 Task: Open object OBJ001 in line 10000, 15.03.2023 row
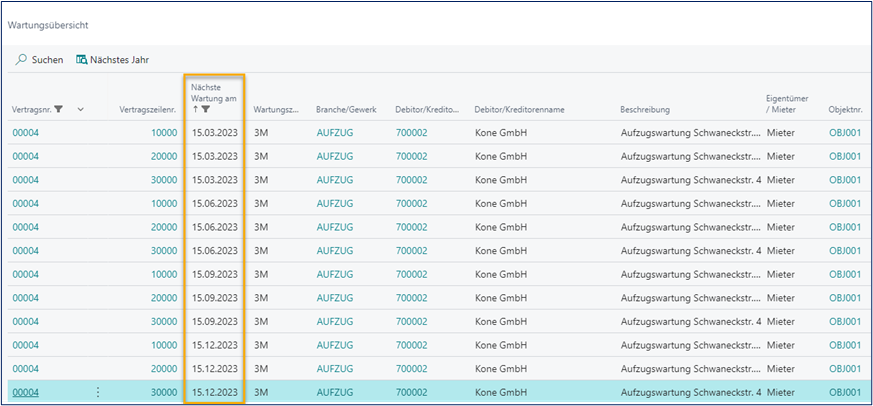(x=845, y=133)
